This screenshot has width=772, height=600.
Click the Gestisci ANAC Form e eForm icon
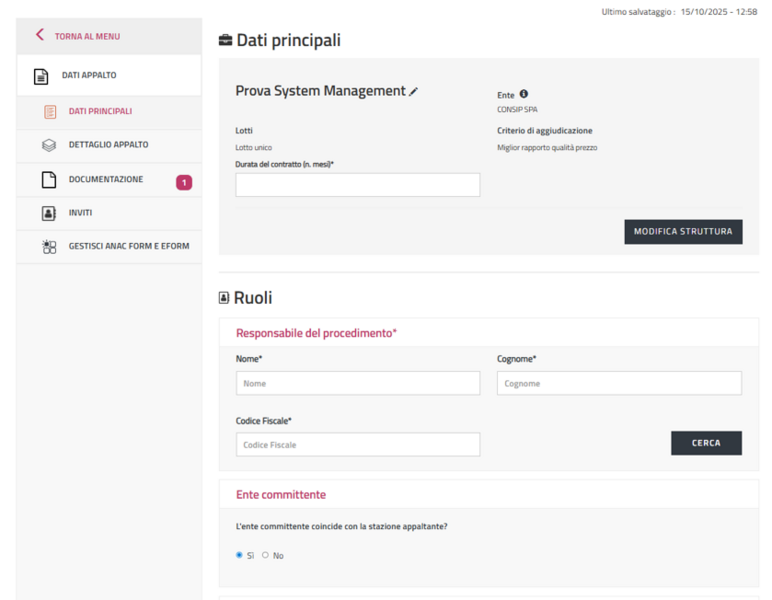click(49, 247)
